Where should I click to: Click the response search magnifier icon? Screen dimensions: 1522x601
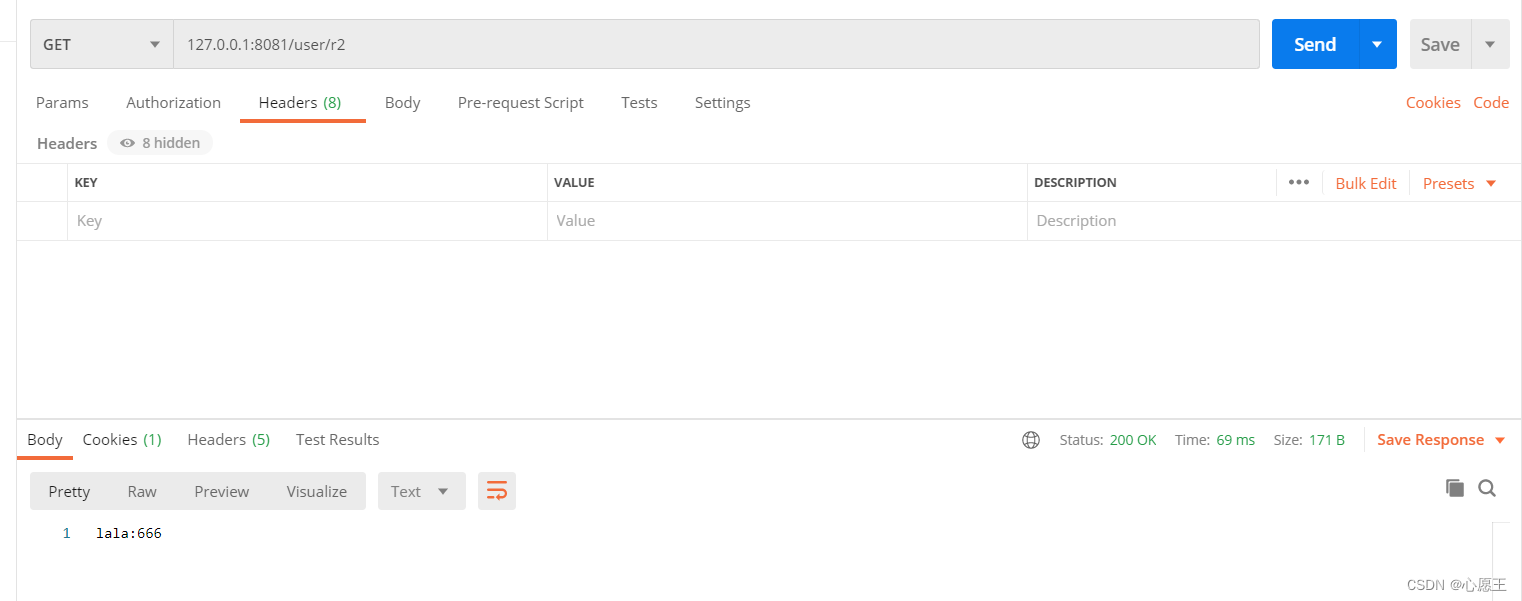click(x=1487, y=488)
